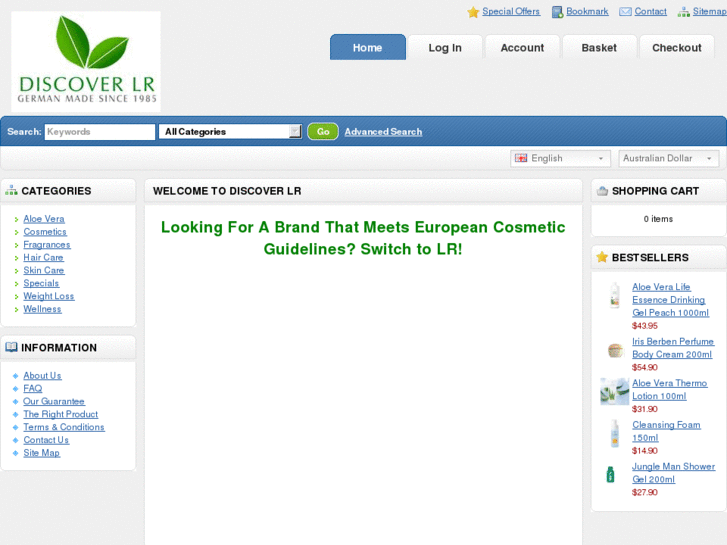
Task: Browse the Fragrances category
Action: click(47, 244)
